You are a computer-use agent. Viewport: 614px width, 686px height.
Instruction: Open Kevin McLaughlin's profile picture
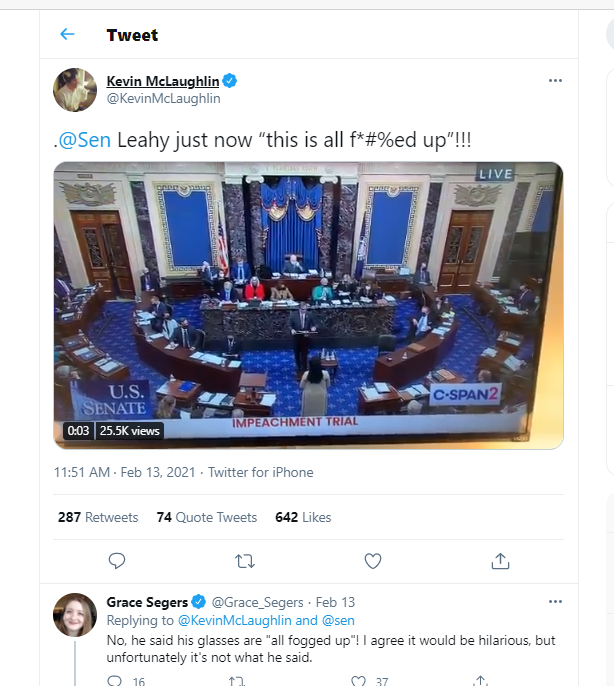pyautogui.click(x=75, y=90)
